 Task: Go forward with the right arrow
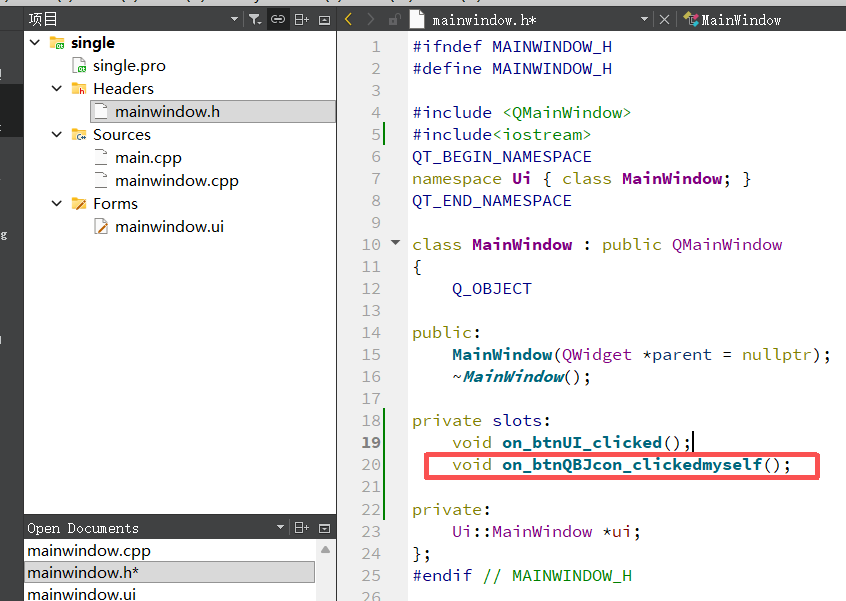pyautogui.click(x=370, y=19)
